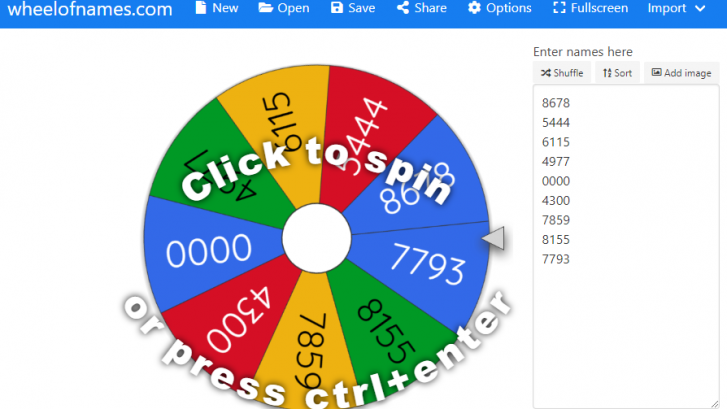727x409 pixels.
Task: Click the Fullscreen icon
Action: click(559, 8)
